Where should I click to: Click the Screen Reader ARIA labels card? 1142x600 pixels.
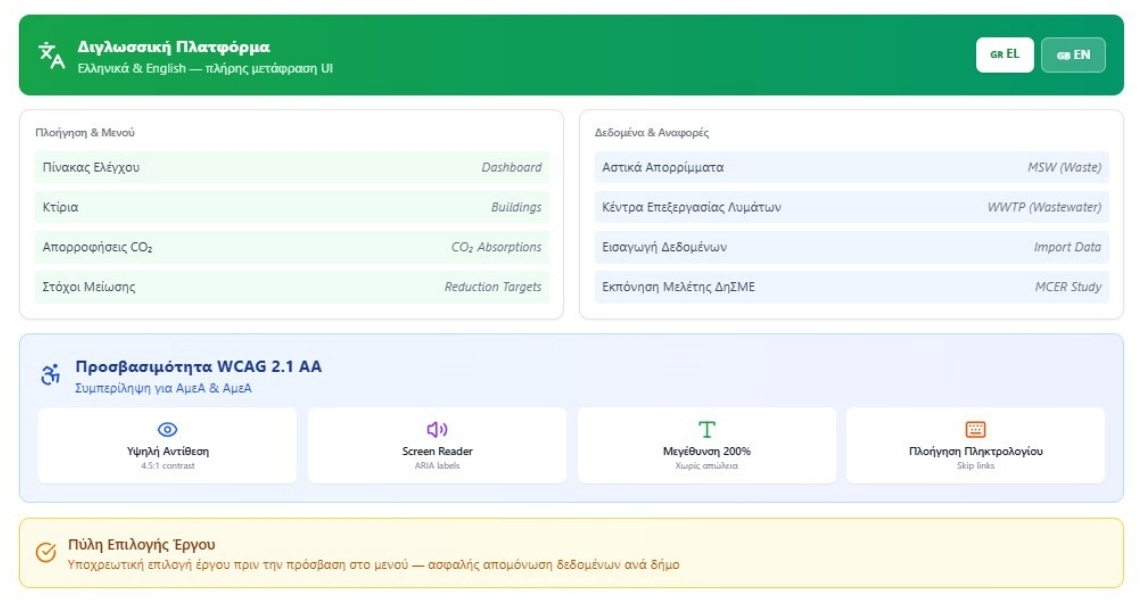tap(437, 445)
